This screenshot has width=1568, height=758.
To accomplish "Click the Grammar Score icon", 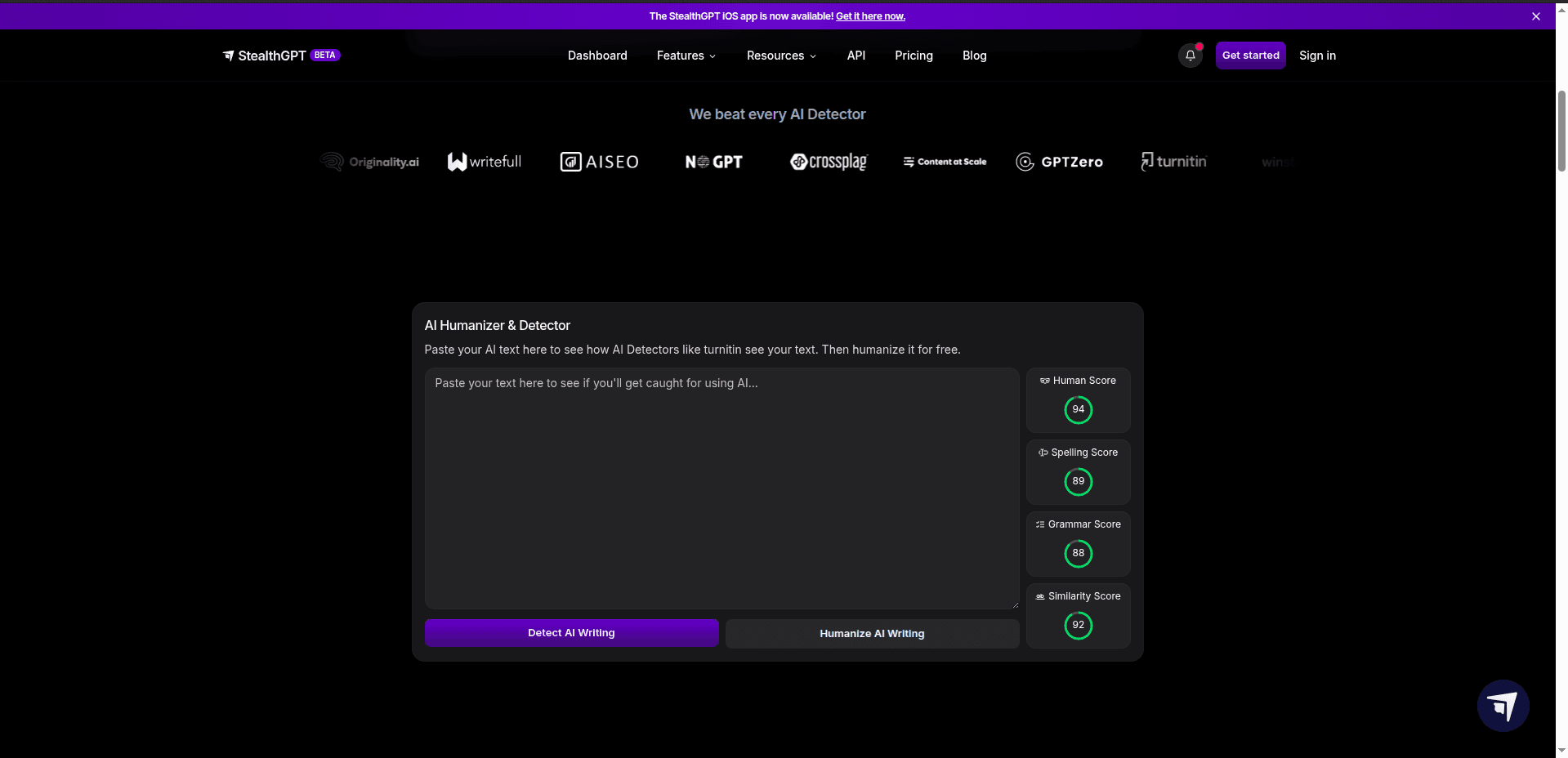I will (1040, 524).
